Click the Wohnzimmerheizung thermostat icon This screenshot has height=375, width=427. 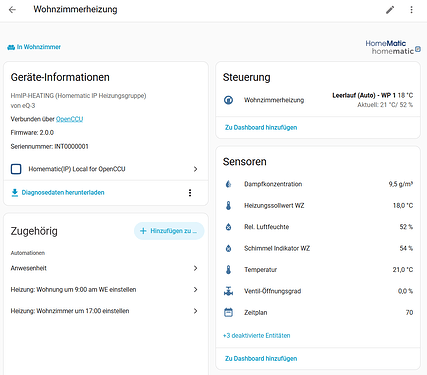(x=228, y=100)
